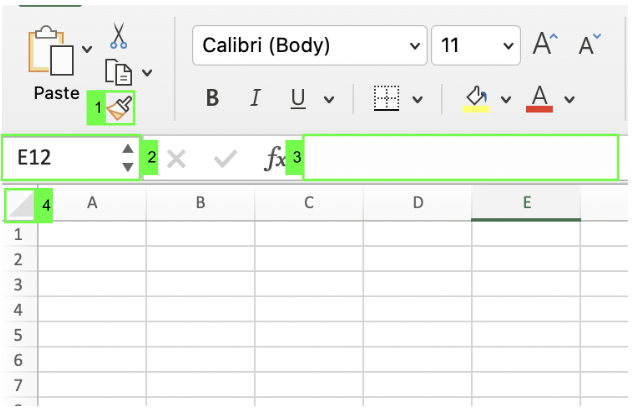Open the Paste options dropdown arrow

pos(87,48)
